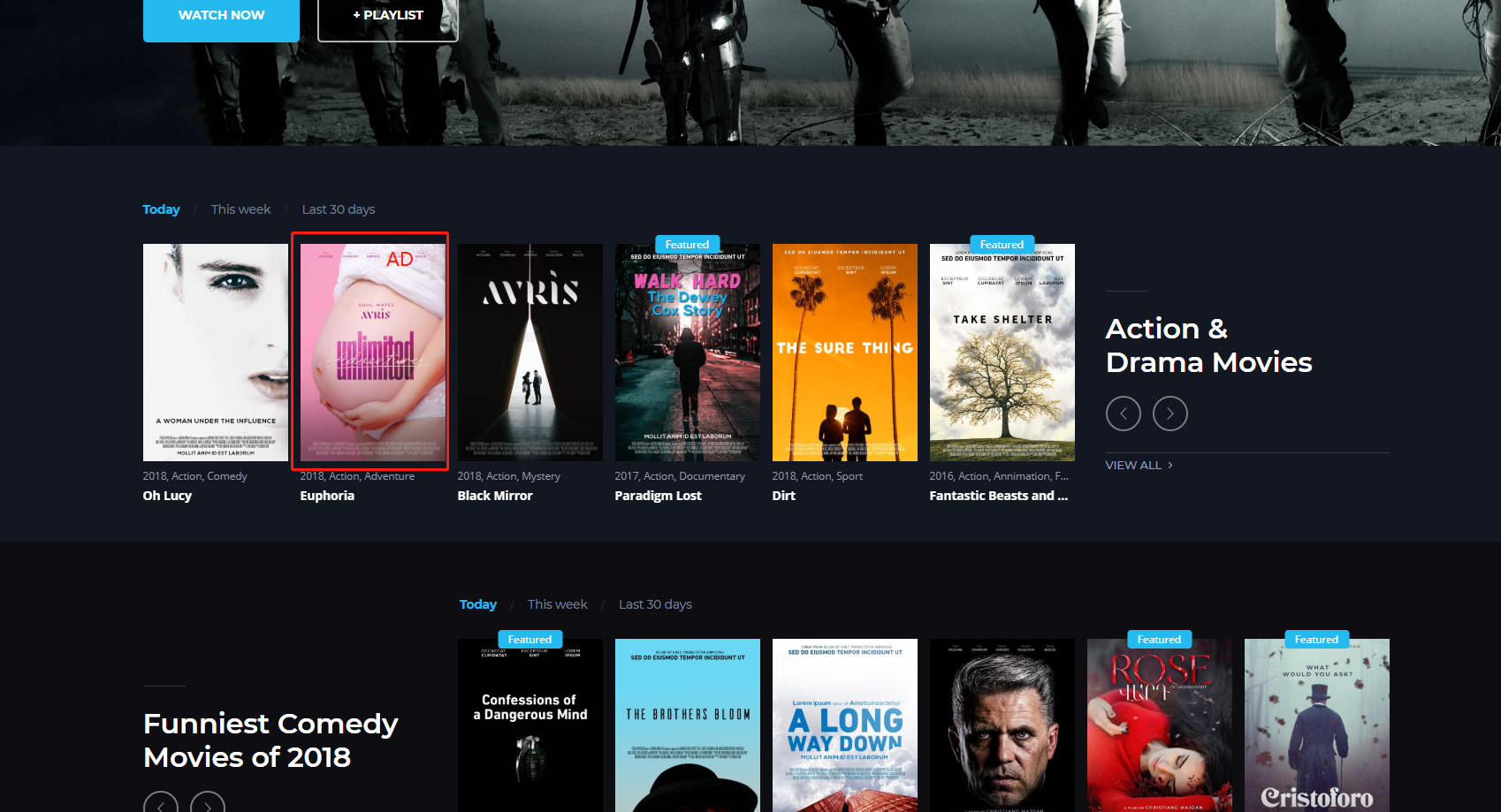Open Dirt movie poster
The height and width of the screenshot is (812, 1501).
[845, 353]
